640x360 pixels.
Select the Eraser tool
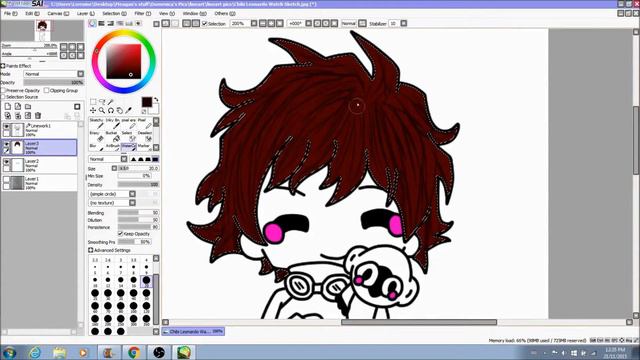[96, 137]
